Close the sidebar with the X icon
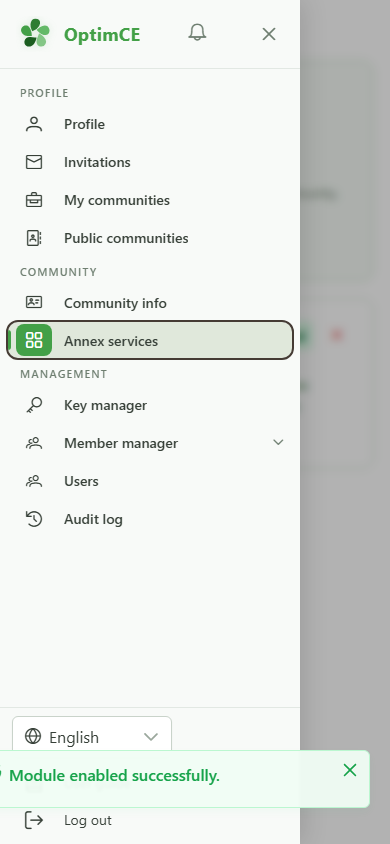The width and height of the screenshot is (390, 844). [268, 34]
